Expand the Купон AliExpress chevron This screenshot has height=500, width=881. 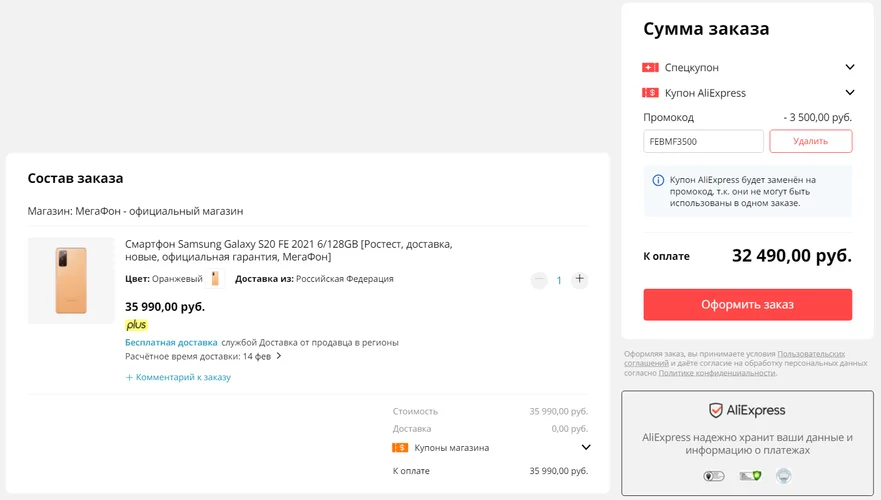pos(850,92)
